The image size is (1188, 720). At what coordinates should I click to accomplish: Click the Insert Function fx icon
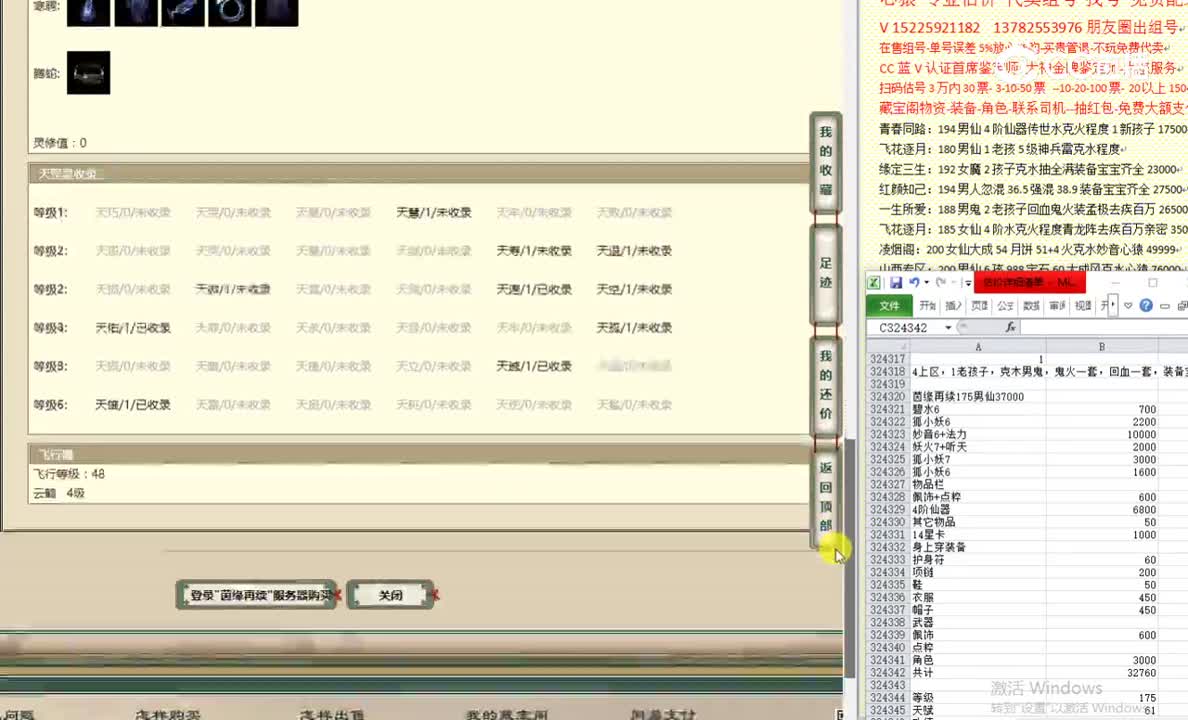click(x=1011, y=327)
